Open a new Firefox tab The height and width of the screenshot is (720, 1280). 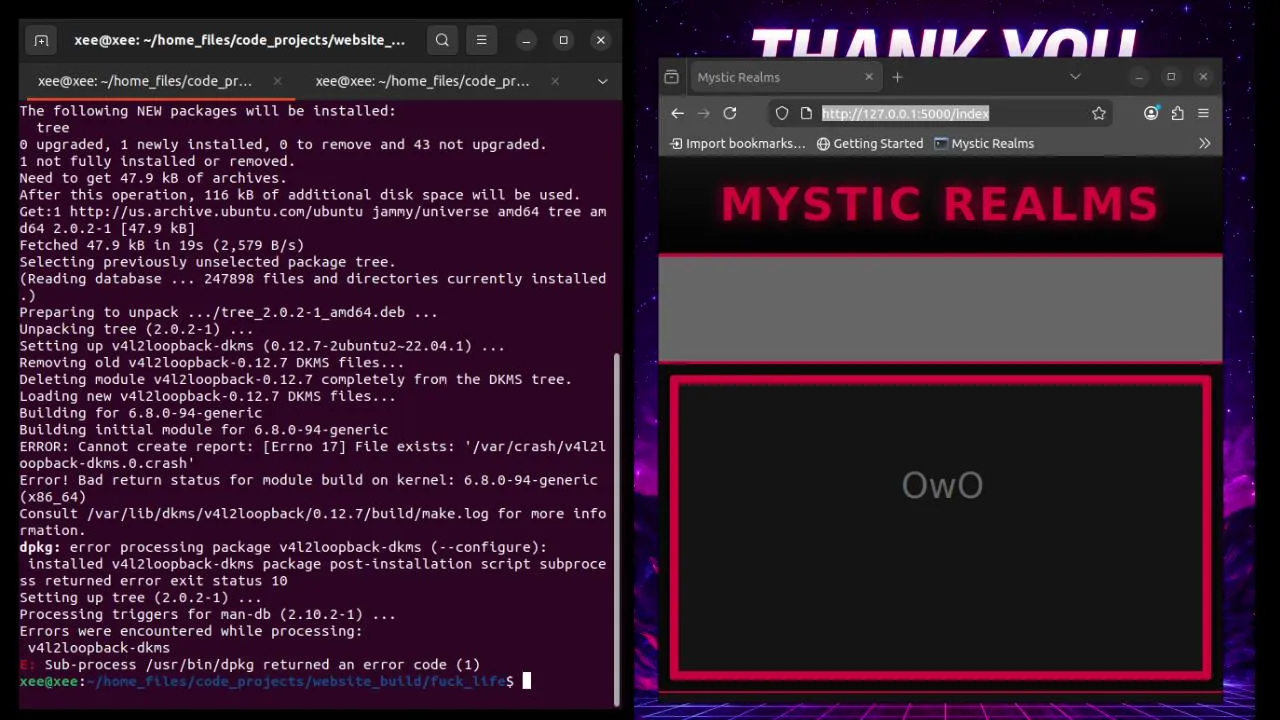(897, 77)
